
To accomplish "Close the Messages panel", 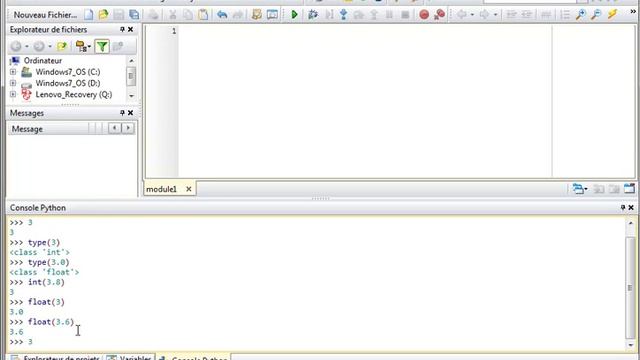I will pos(131,113).
